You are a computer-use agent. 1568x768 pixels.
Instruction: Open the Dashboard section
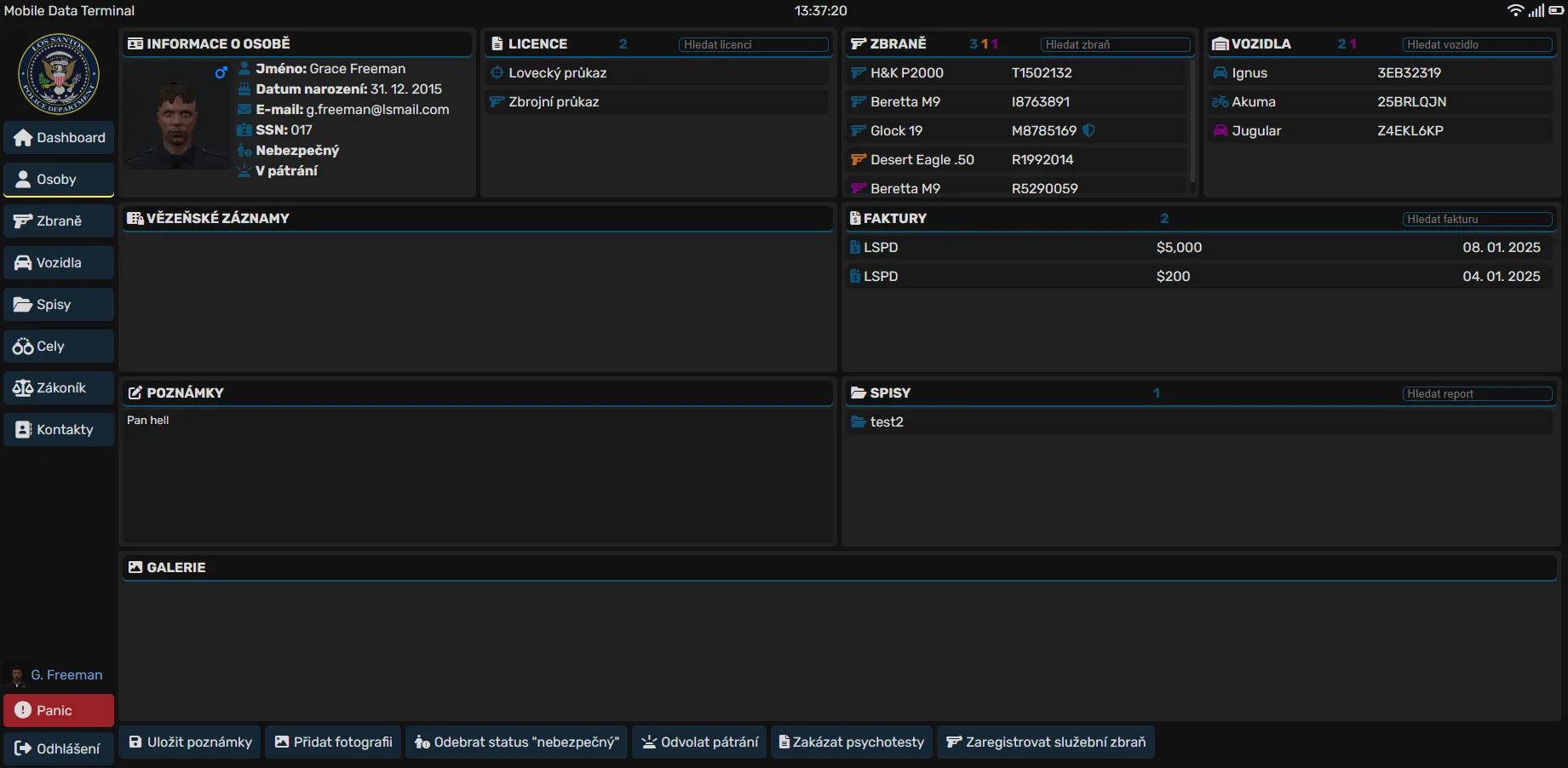point(59,138)
